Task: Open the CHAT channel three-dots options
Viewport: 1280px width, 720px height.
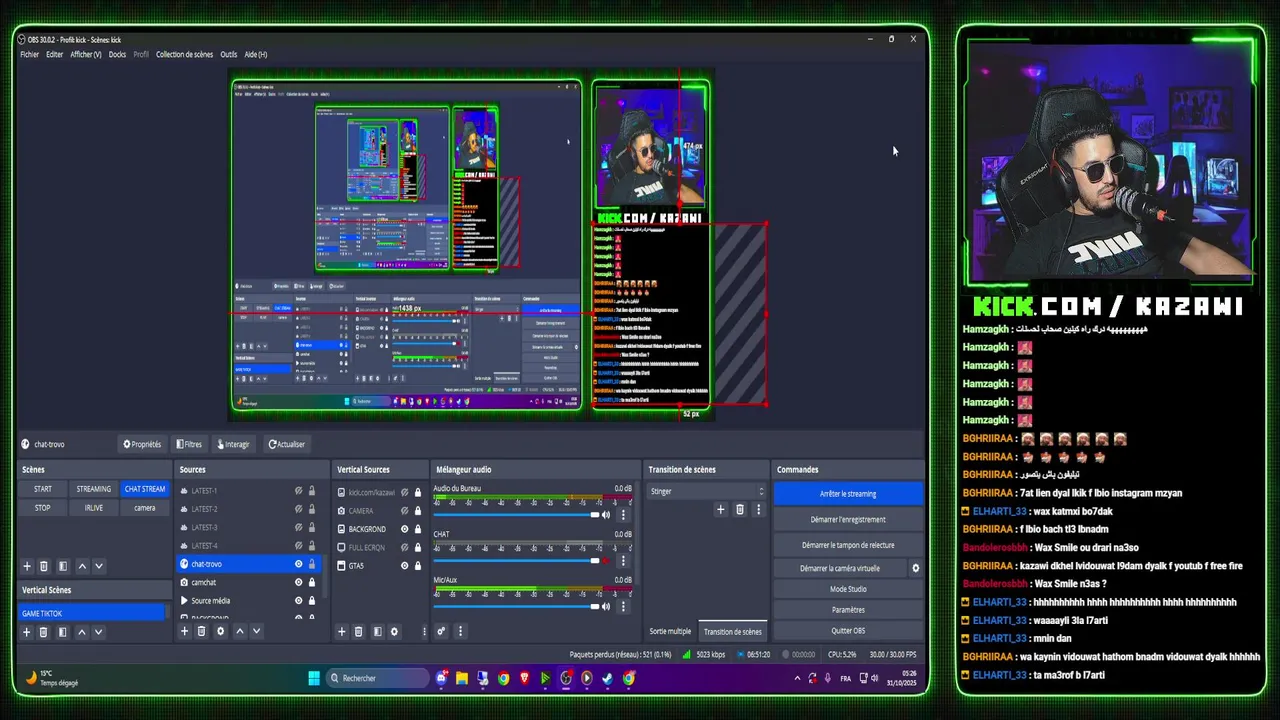Action: point(623,560)
